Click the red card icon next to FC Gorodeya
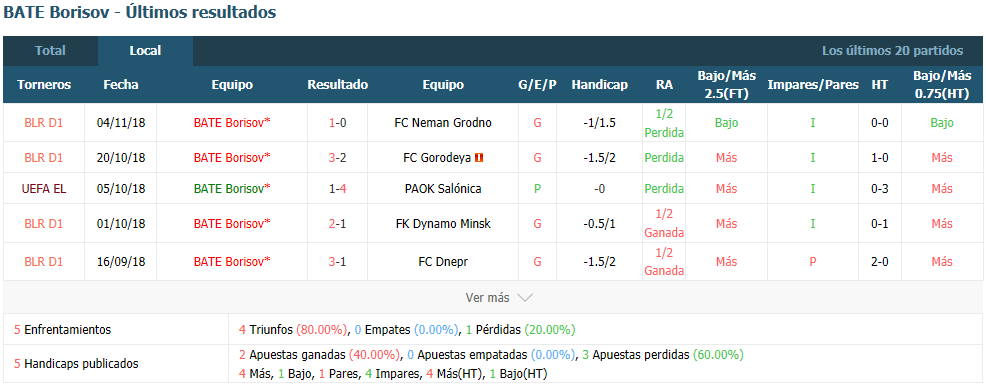The height and width of the screenshot is (387, 986). (x=479, y=158)
